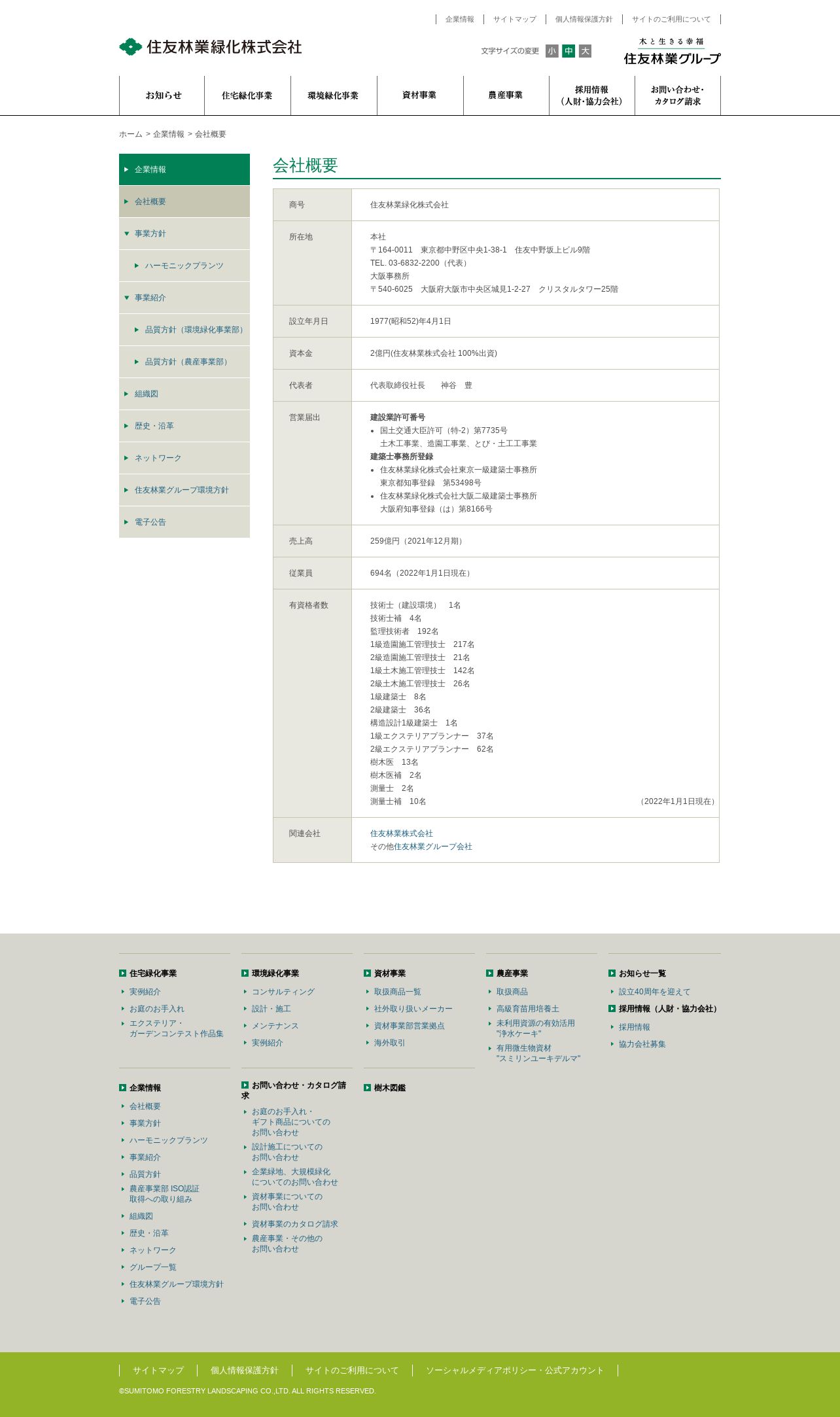Open footer 海外取引 link
Image resolution: width=840 pixels, height=1417 pixels.
coord(390,1043)
